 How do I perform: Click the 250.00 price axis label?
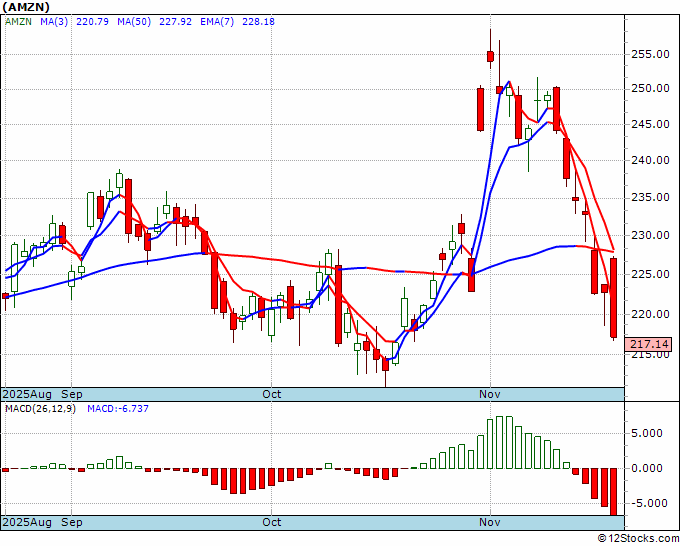point(649,88)
